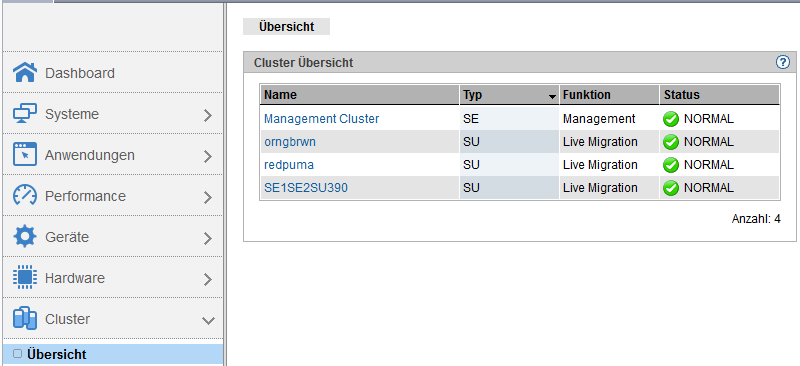This screenshot has width=800, height=366.
Task: Open the help question mark icon
Action: coord(782,62)
